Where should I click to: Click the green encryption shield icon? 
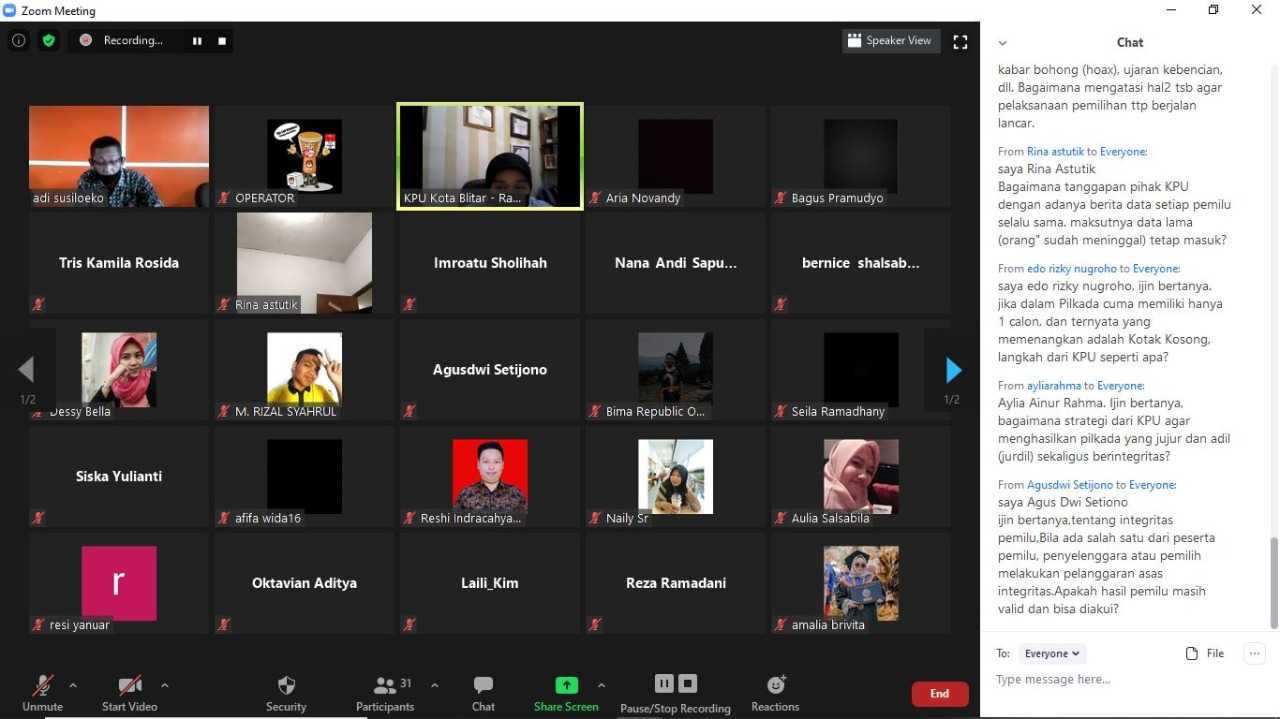tap(48, 41)
